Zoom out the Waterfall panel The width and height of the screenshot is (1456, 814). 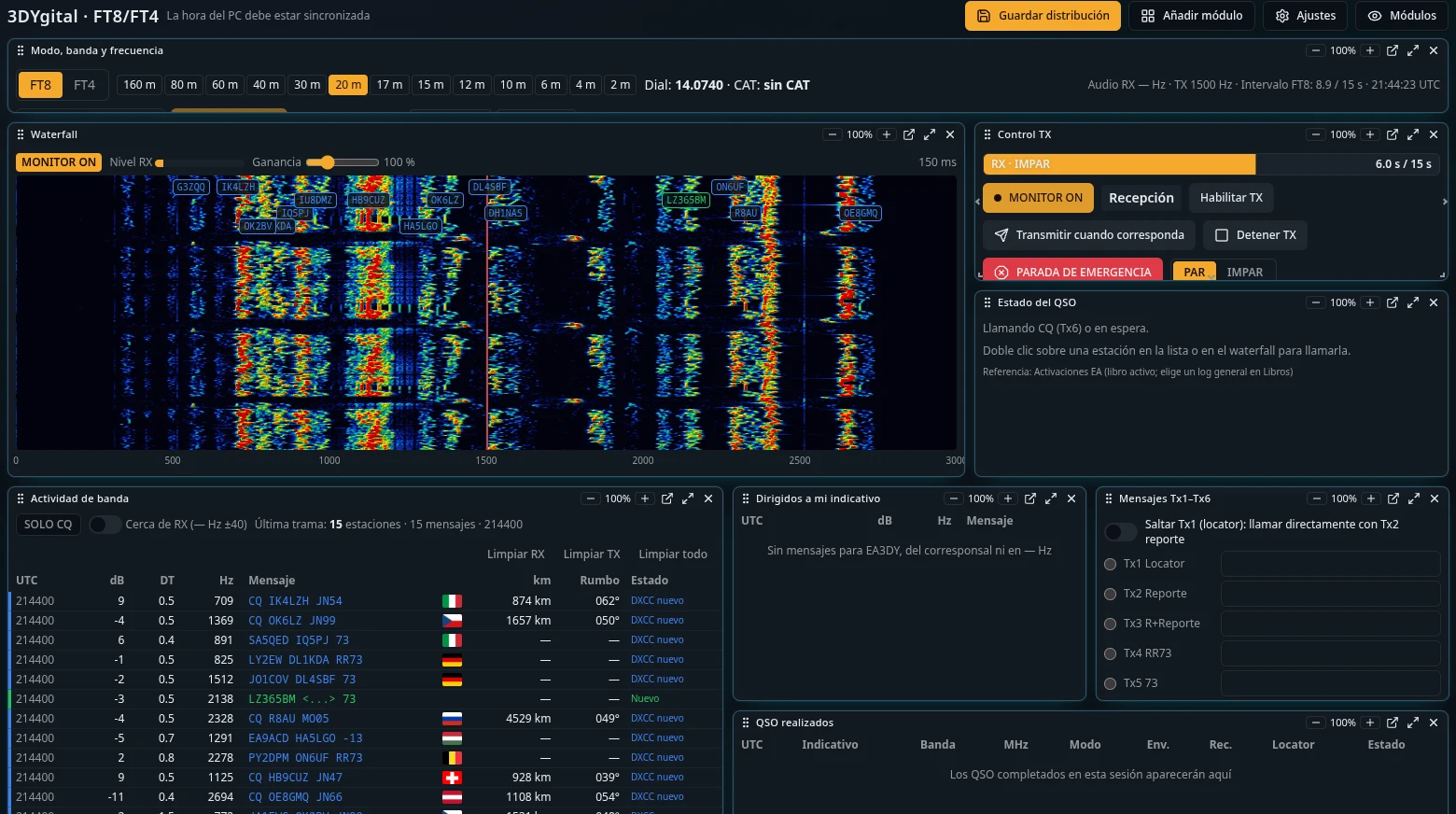click(832, 134)
